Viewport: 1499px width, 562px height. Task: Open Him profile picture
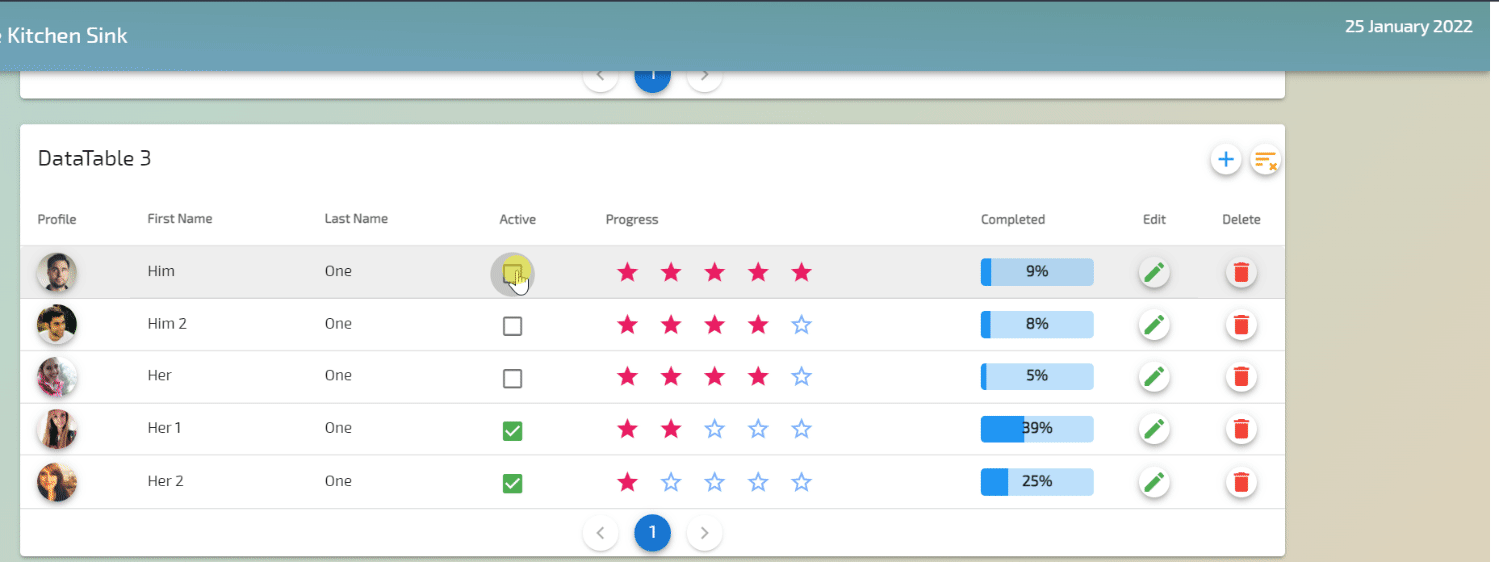57,272
